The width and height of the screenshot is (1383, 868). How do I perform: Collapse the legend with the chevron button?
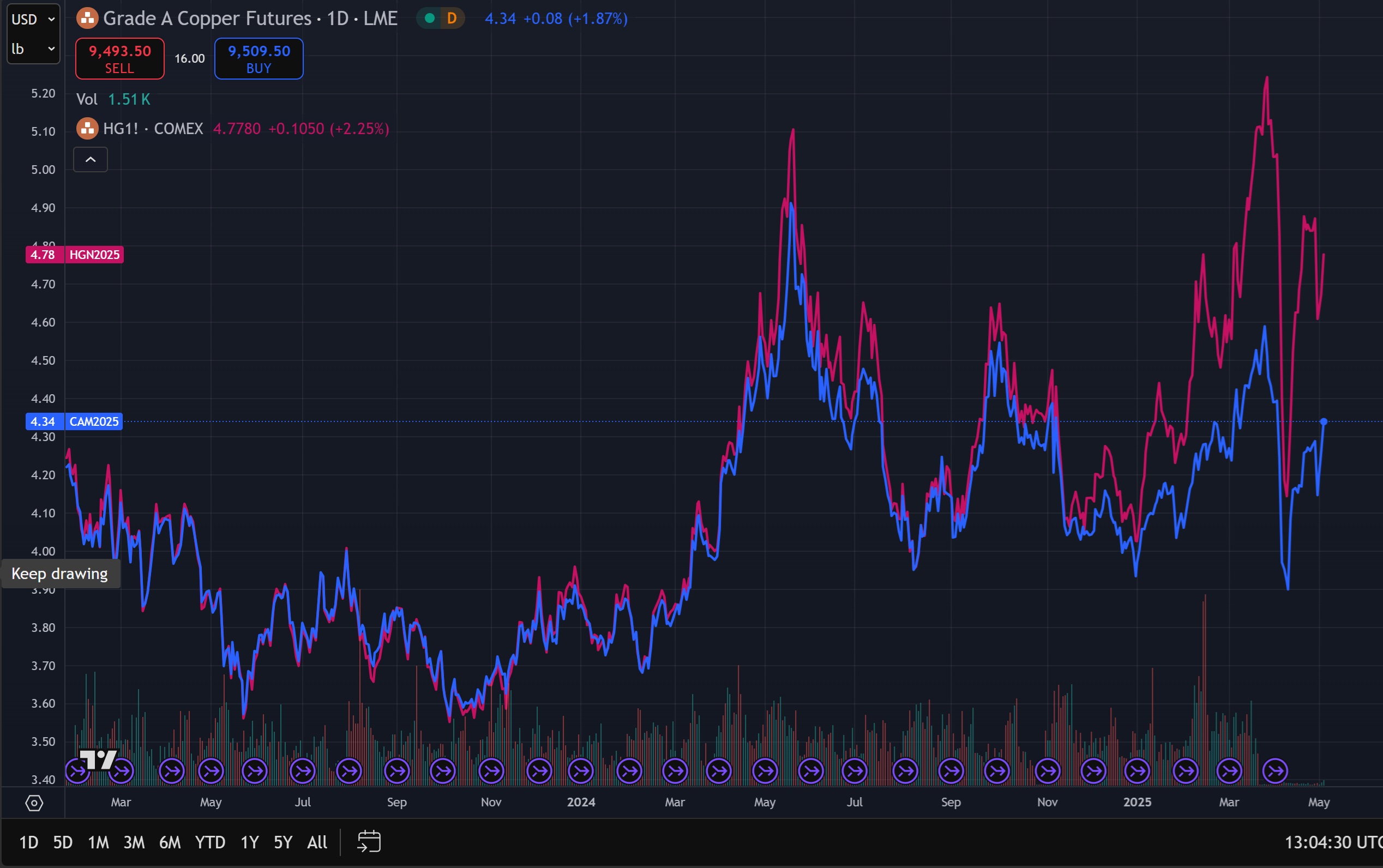pos(90,160)
